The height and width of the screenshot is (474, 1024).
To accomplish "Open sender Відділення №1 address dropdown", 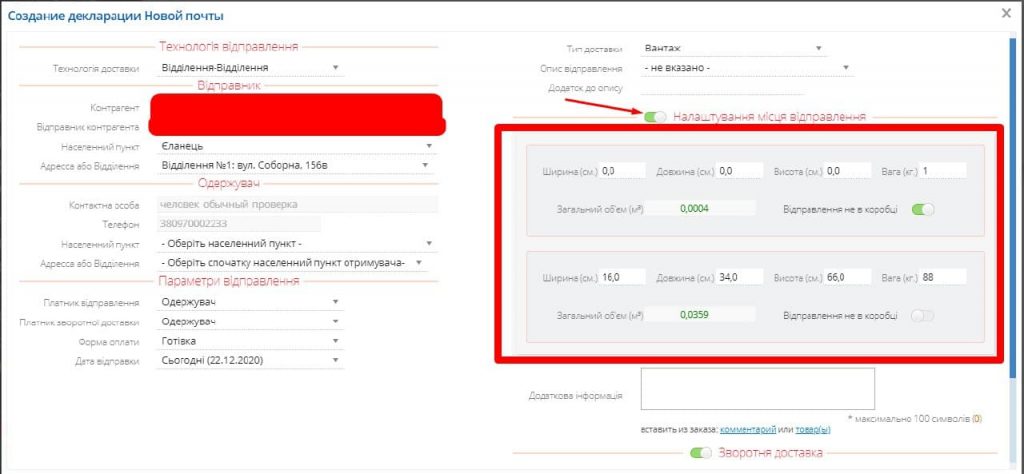I will click(294, 166).
